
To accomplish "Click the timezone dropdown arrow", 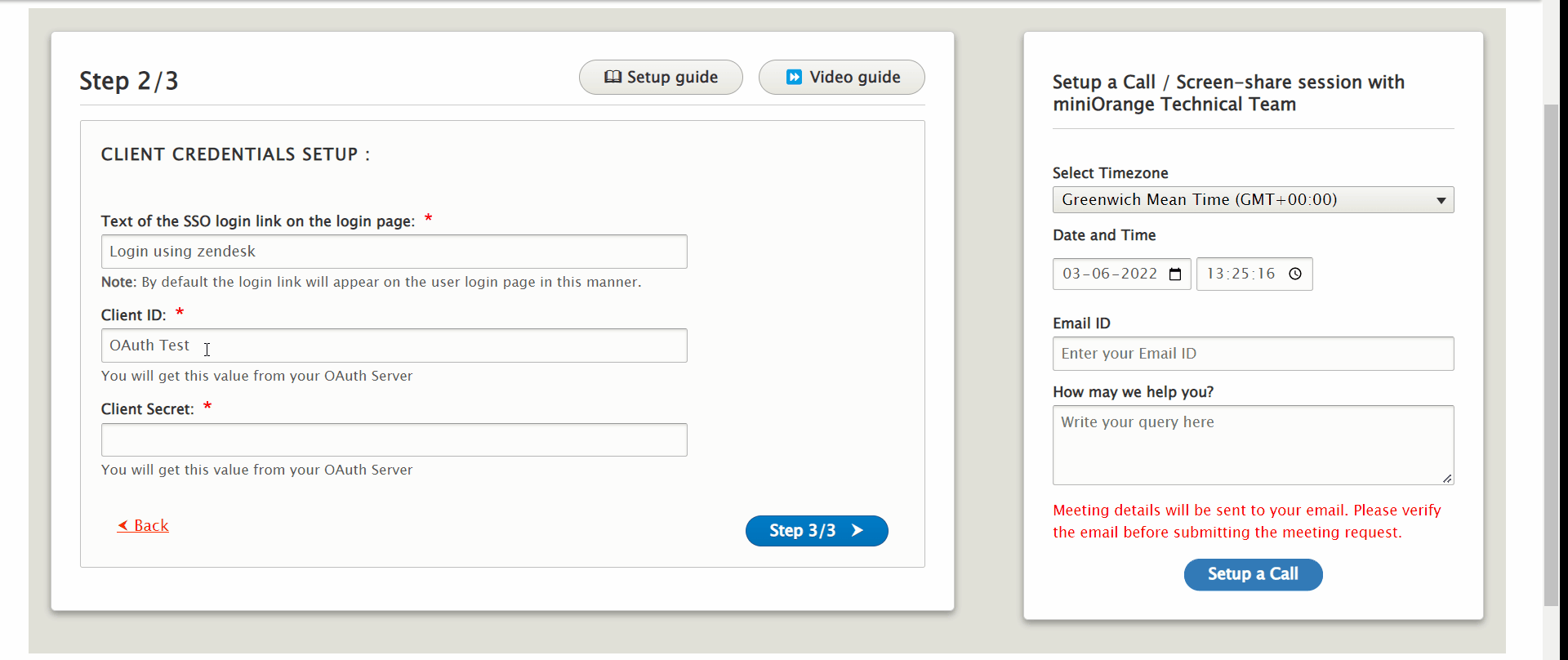I will (1441, 201).
